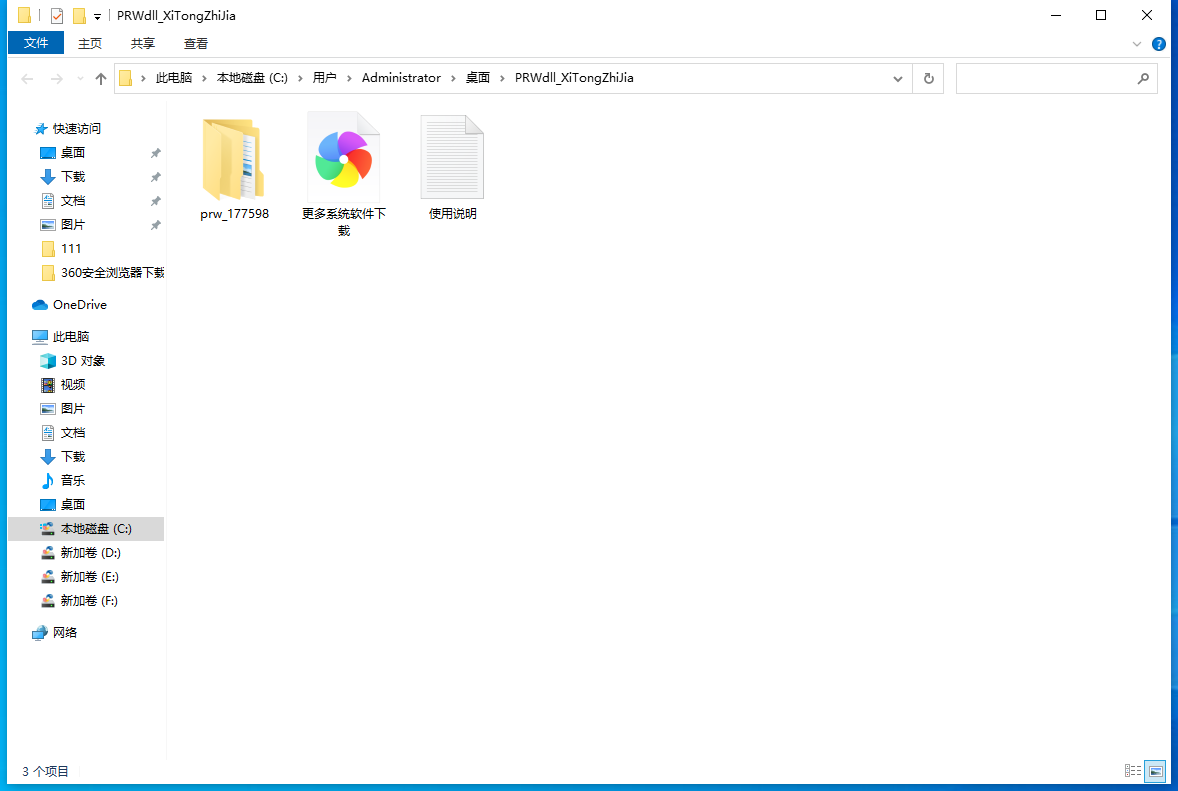This screenshot has width=1178, height=791.
Task: Open the prw_177598 folder icon
Action: [x=233, y=159]
